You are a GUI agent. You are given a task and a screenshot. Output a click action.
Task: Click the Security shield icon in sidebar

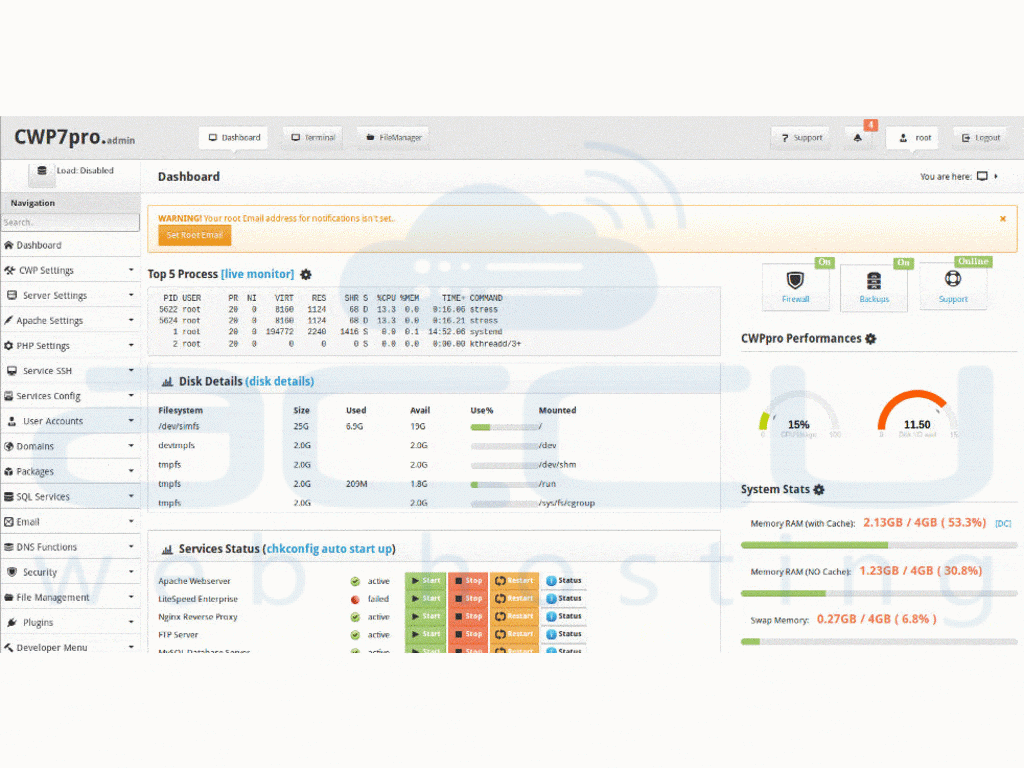[12, 571]
